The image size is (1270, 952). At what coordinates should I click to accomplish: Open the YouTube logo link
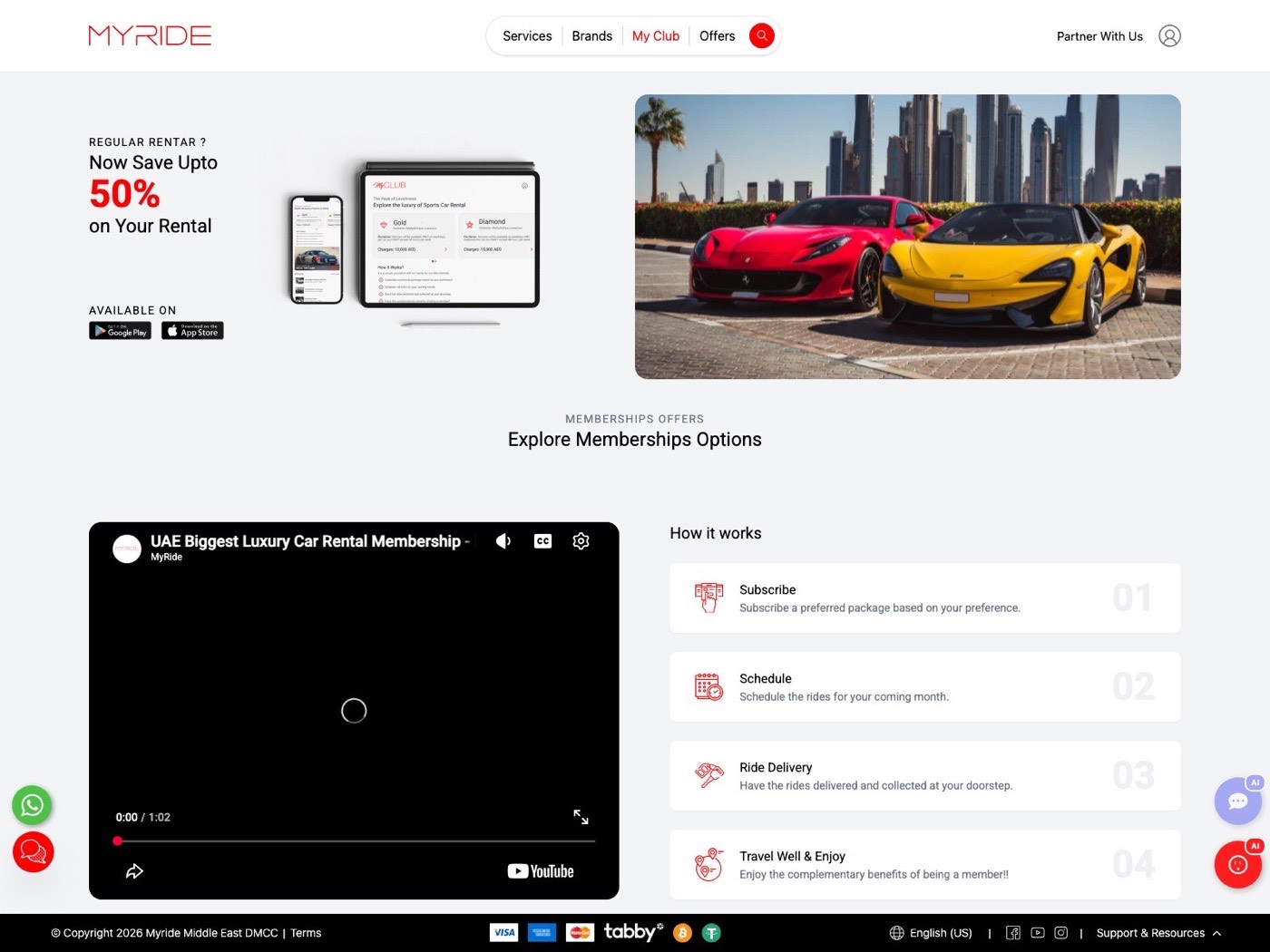point(541,871)
